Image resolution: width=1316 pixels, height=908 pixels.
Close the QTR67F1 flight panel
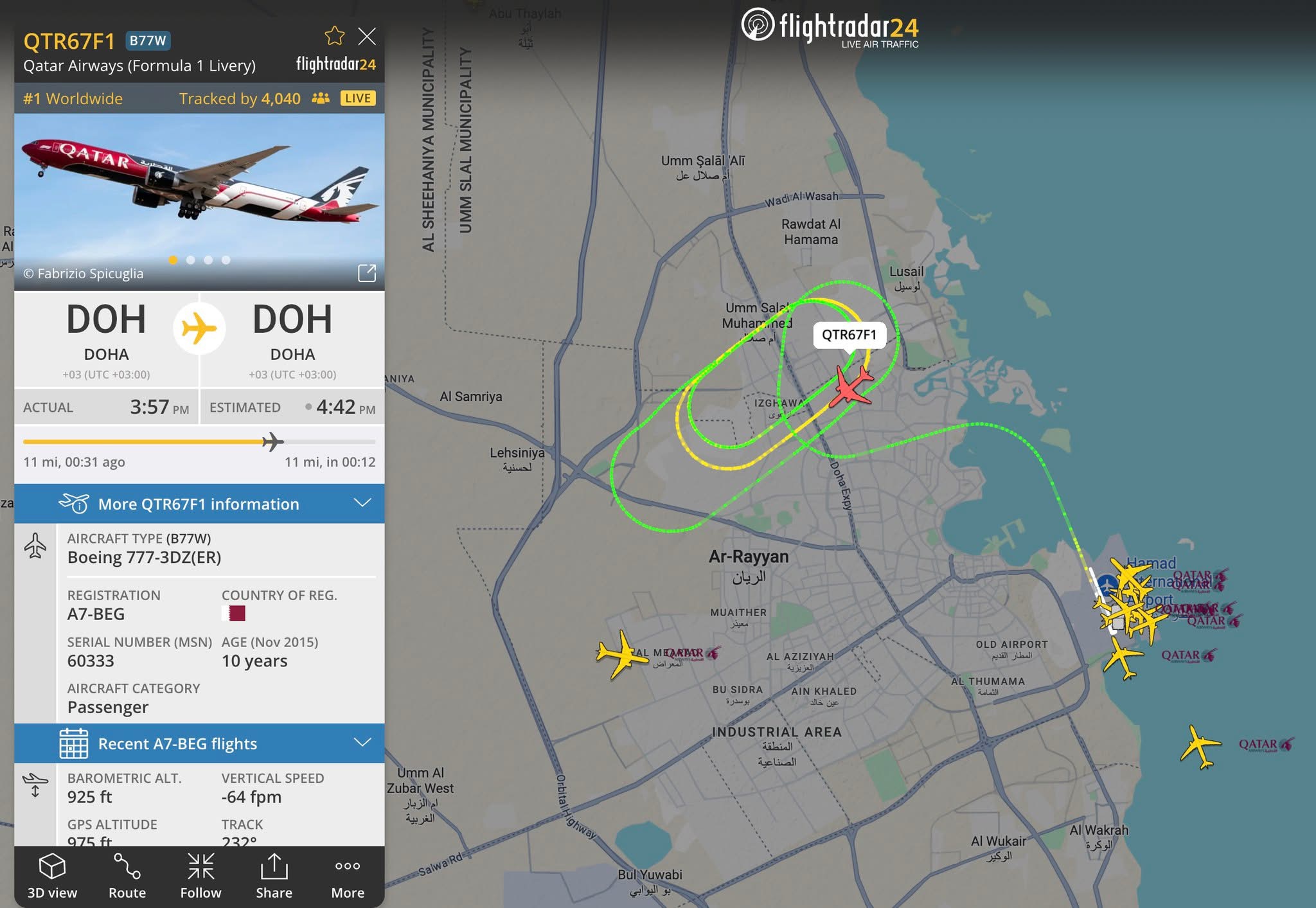pyautogui.click(x=367, y=36)
